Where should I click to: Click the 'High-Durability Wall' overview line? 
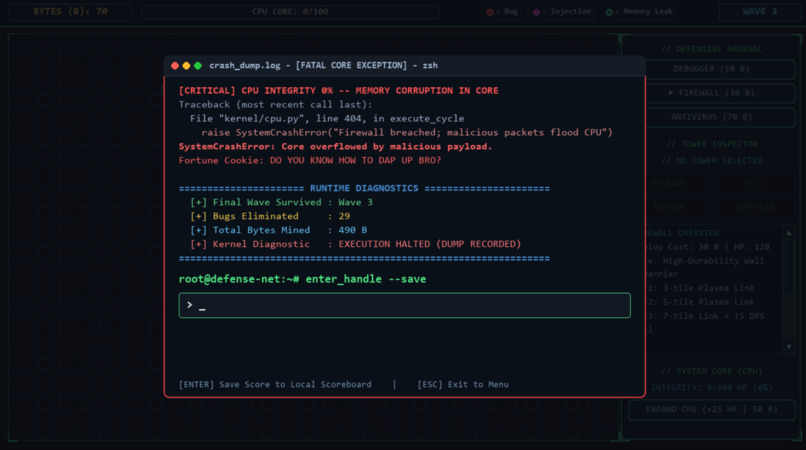click(705, 261)
